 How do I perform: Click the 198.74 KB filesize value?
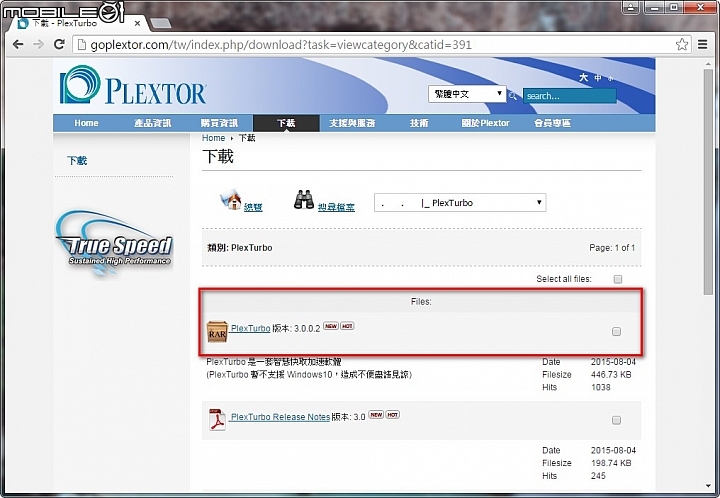point(611,463)
